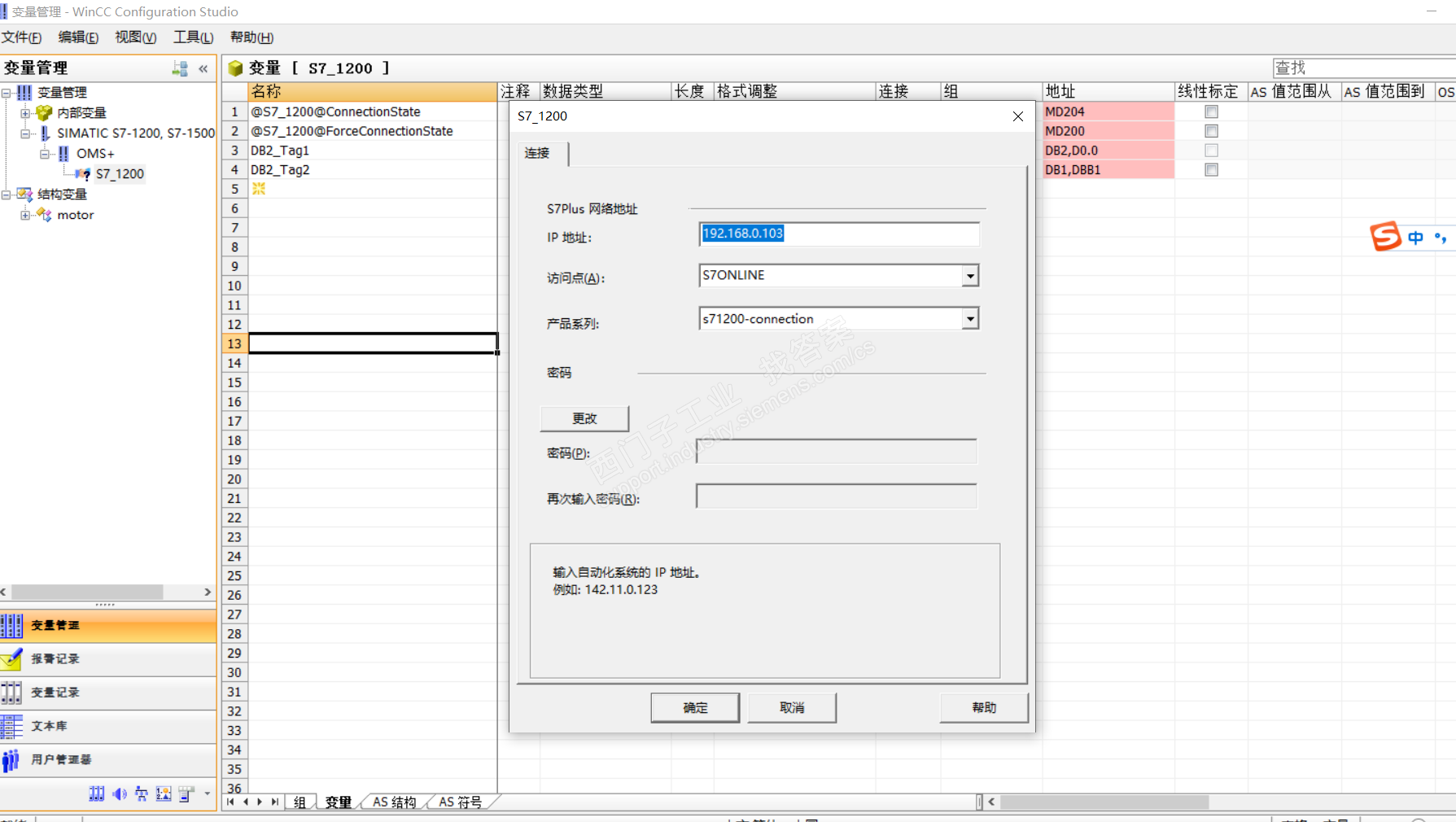Click the picture-list shortcut icon in bottom strip

(x=164, y=794)
